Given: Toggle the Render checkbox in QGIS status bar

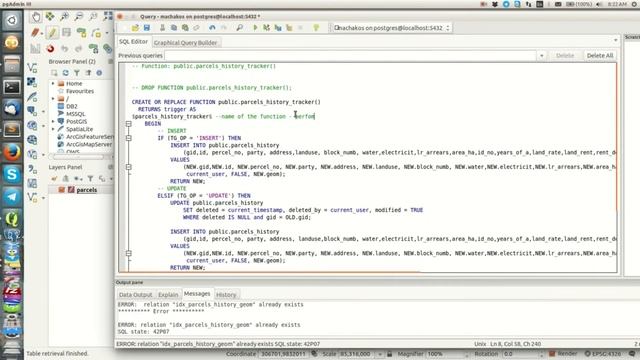Looking at the screenshot, I should tap(552, 353).
